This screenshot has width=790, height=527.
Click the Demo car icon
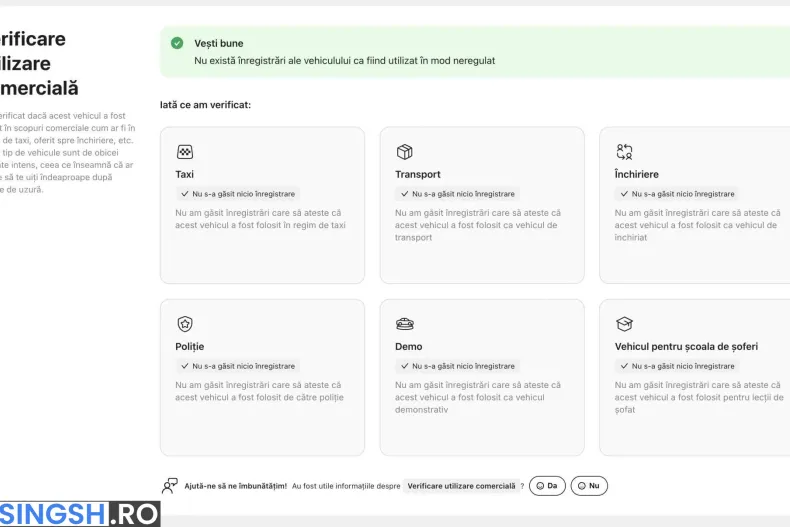point(405,324)
